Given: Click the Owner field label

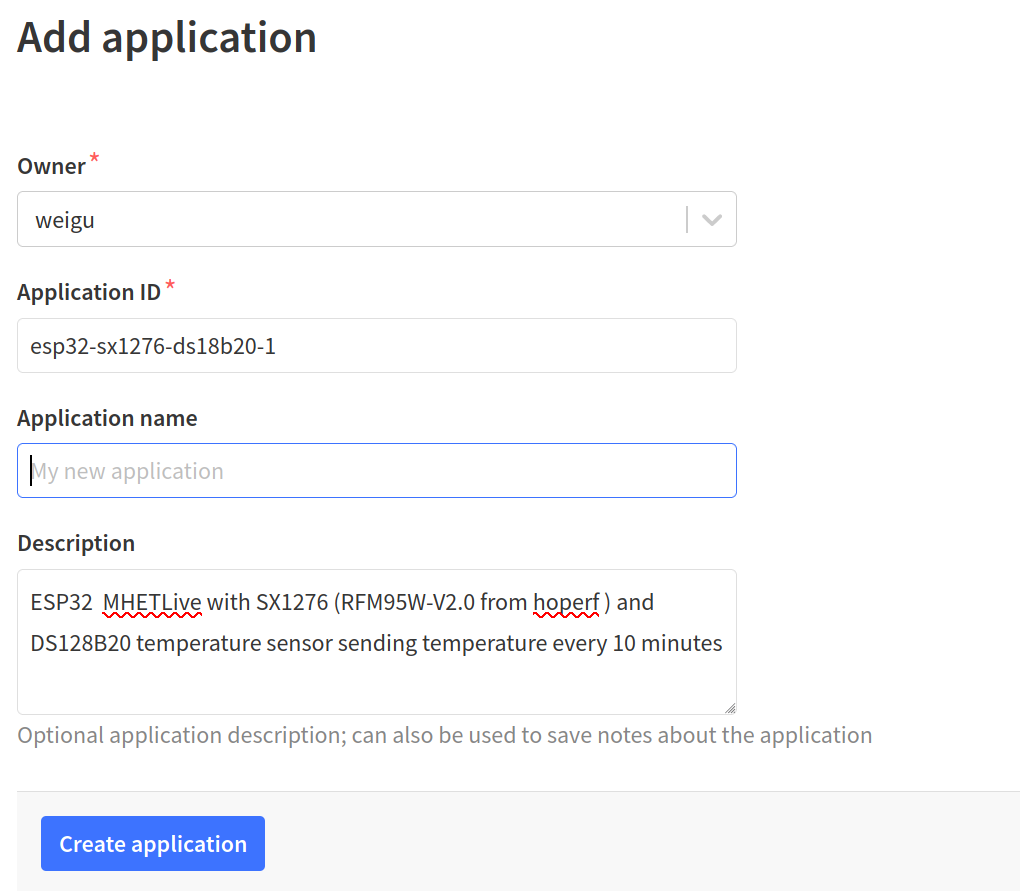Looking at the screenshot, I should pyautogui.click(x=51, y=166).
